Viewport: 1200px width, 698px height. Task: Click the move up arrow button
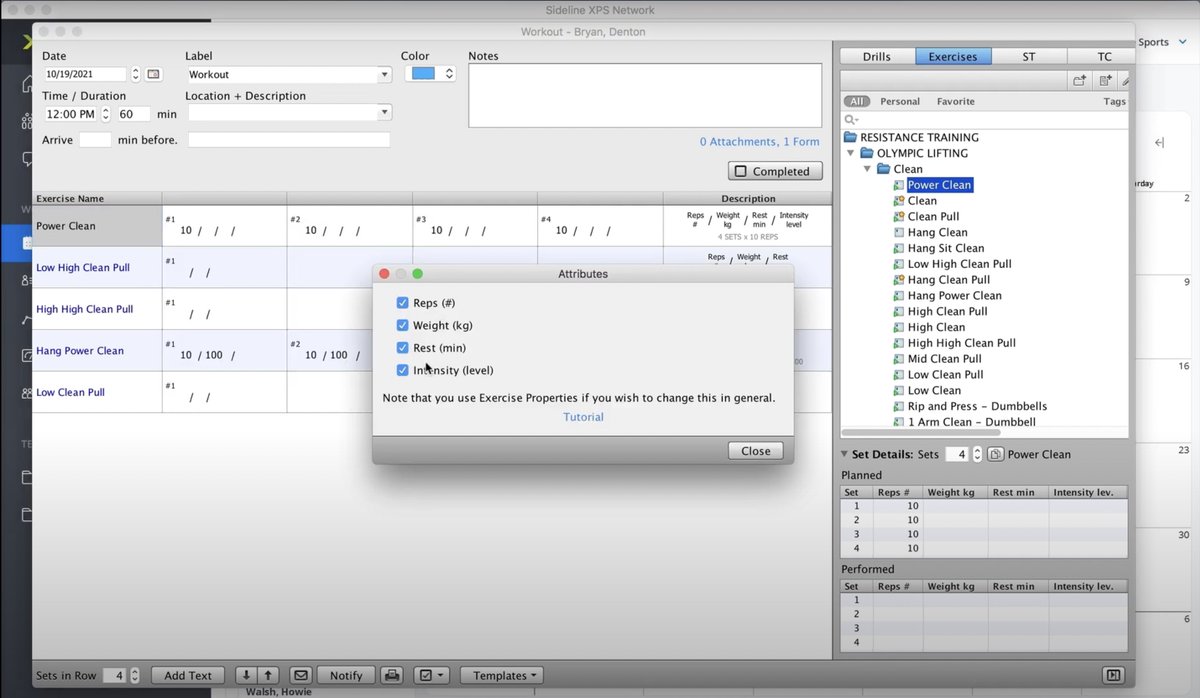pyautogui.click(x=268, y=675)
